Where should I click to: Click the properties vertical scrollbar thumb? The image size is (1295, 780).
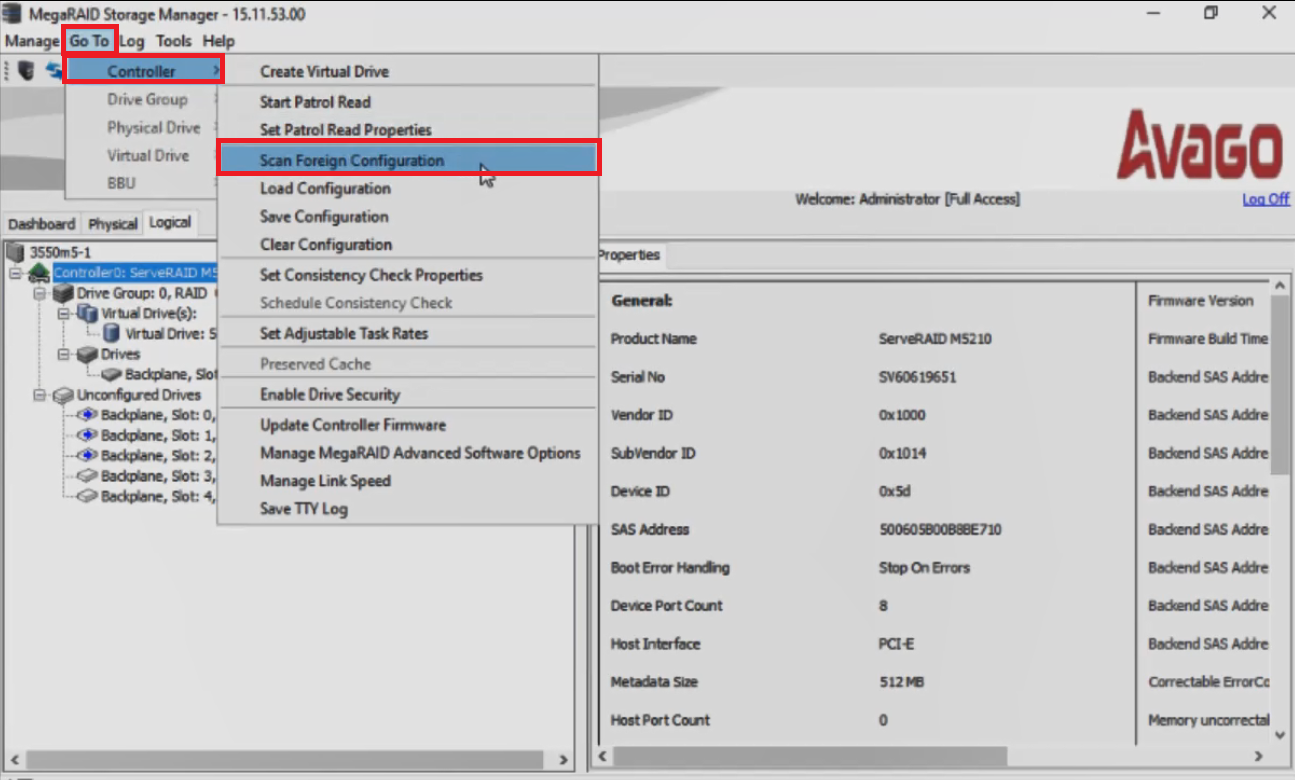coord(1281,387)
